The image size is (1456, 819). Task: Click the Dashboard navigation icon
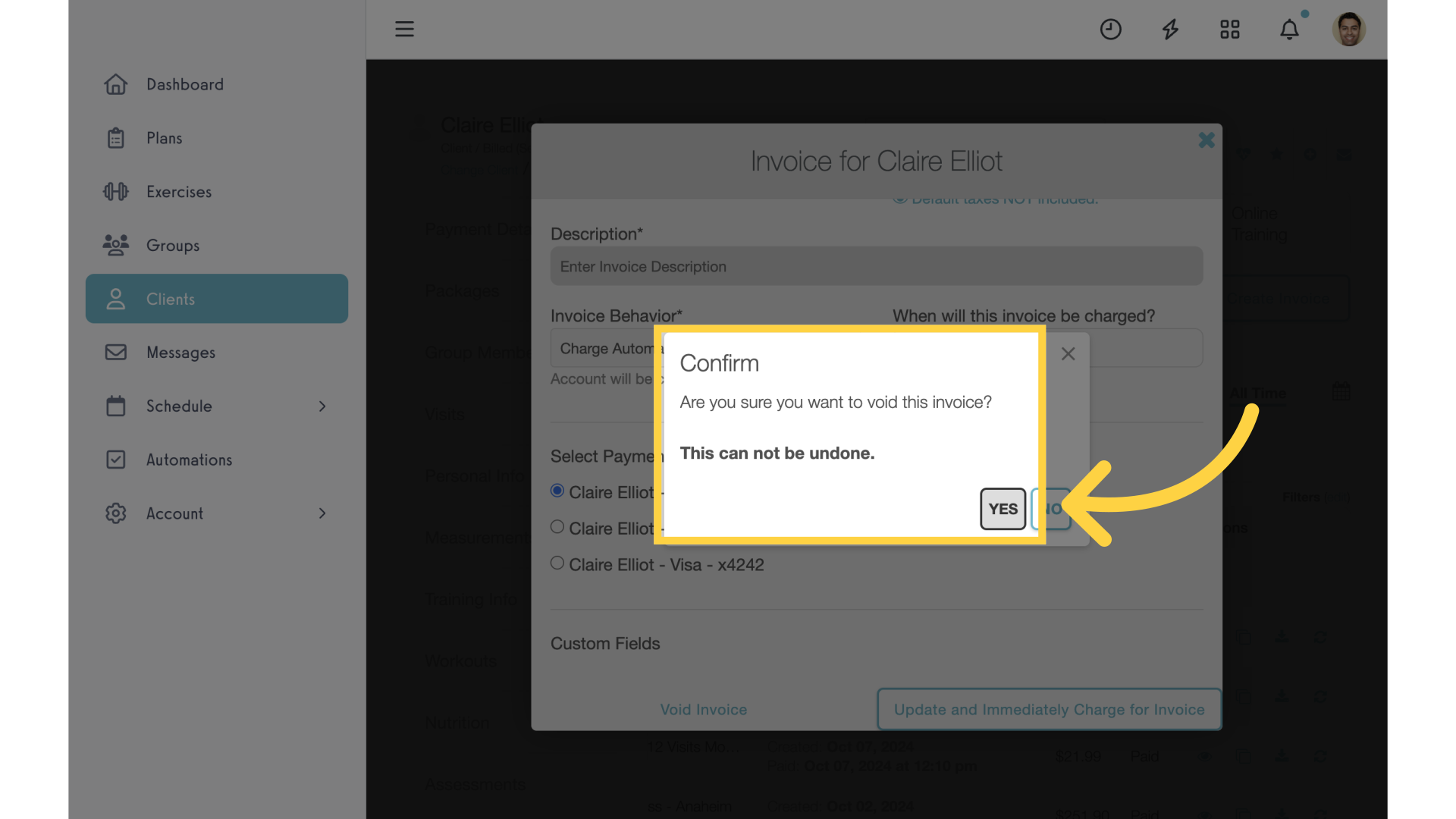117,84
